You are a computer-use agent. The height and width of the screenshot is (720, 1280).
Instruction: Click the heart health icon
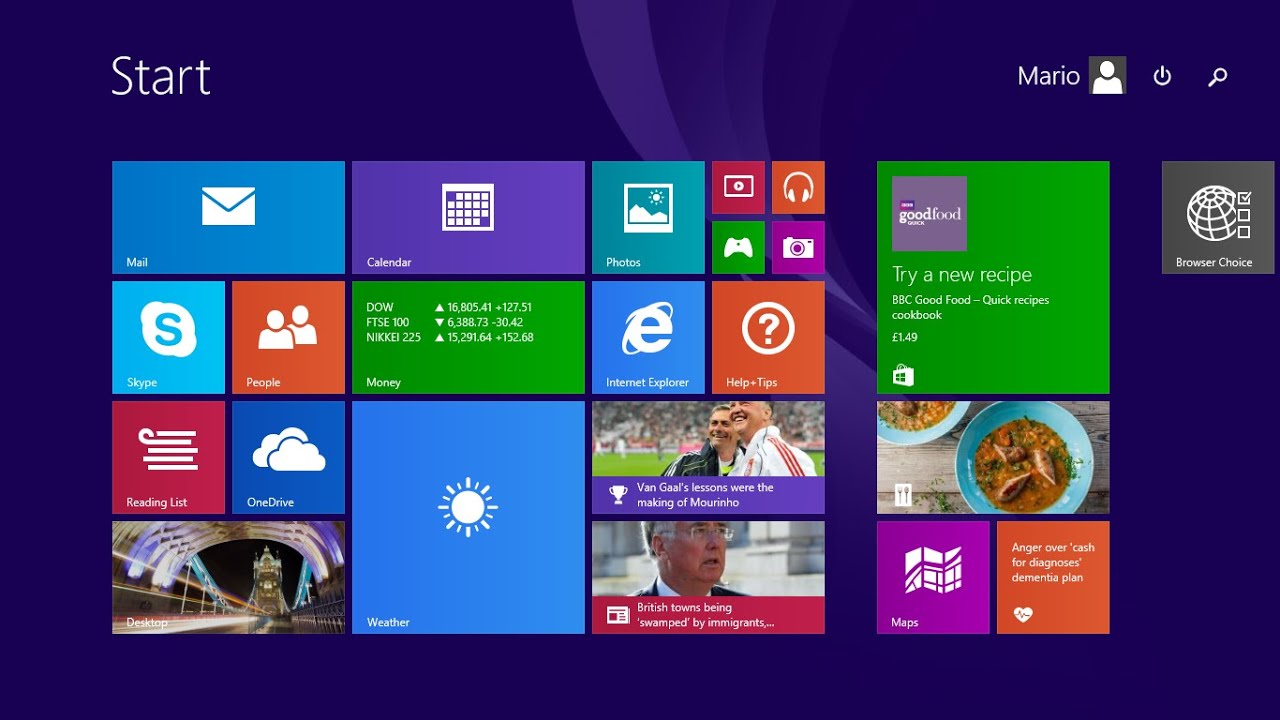click(x=1022, y=614)
